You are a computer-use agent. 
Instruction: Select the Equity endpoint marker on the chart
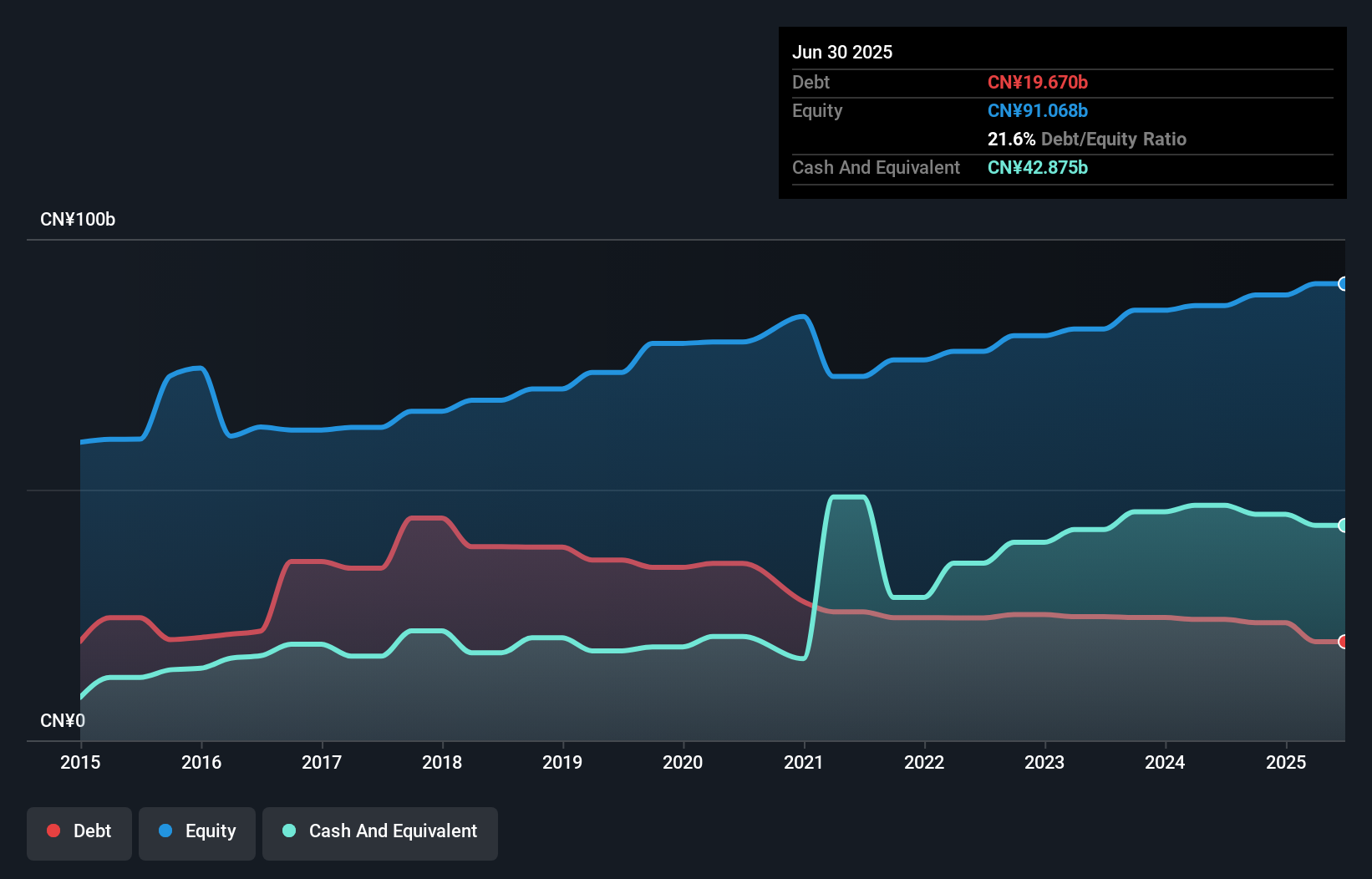(1342, 284)
